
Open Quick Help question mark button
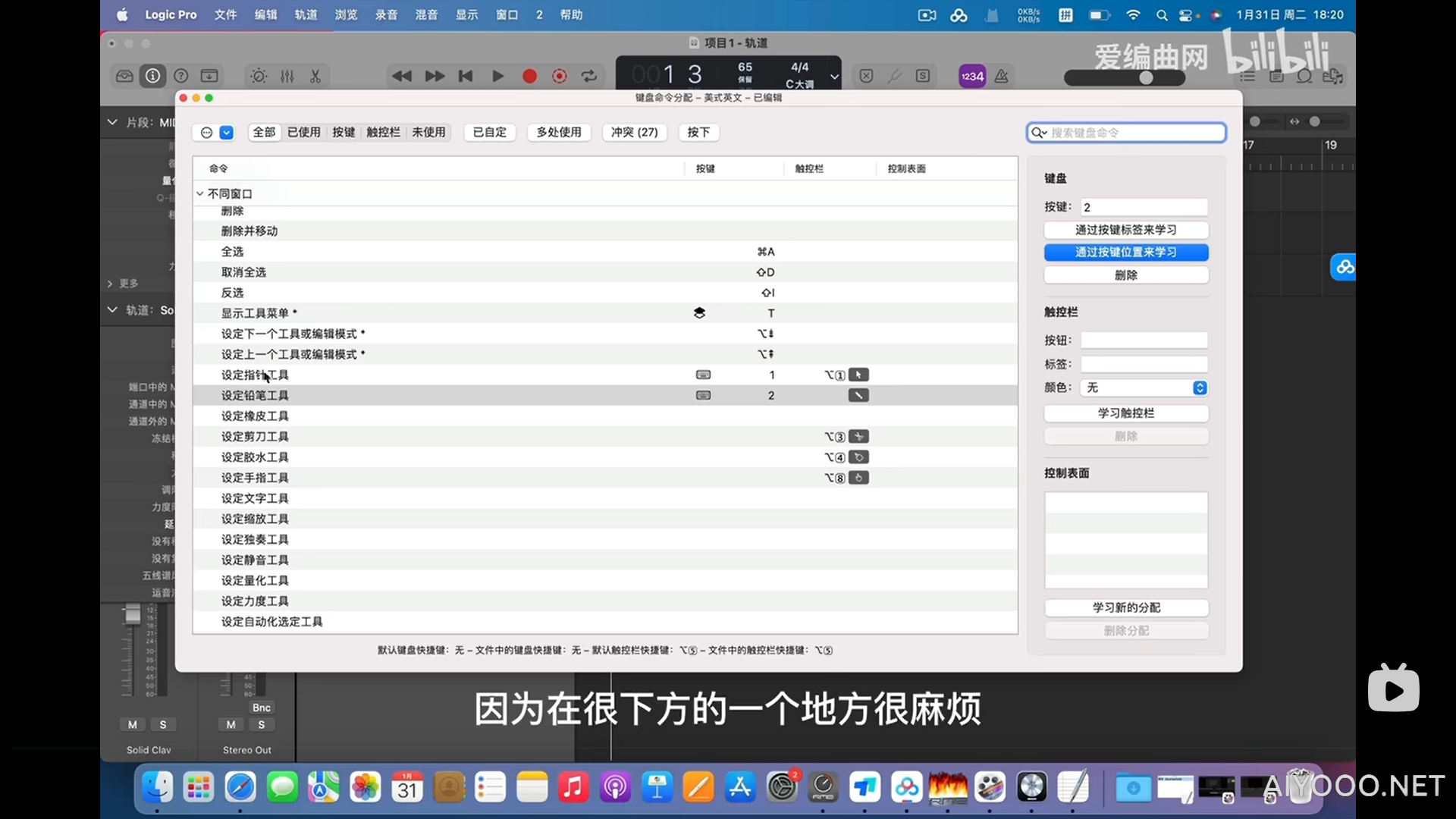(181, 76)
